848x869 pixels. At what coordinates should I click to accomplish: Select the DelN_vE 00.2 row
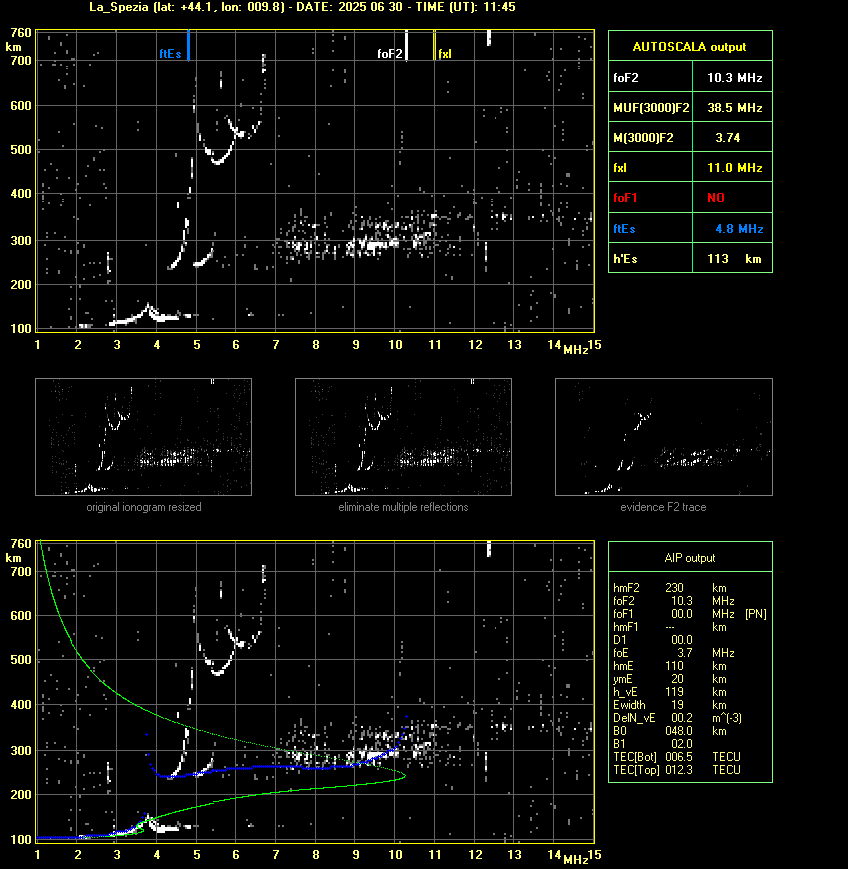[x=677, y=718]
